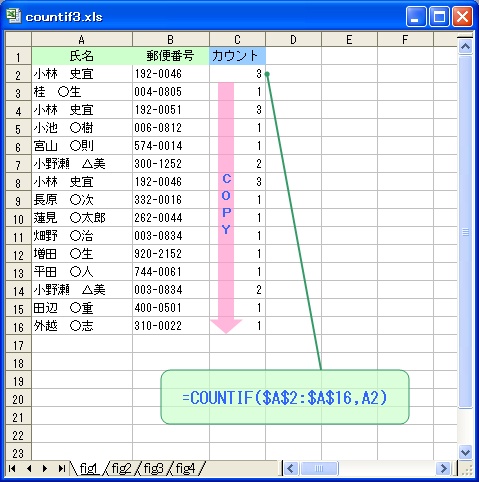Select column E header
This screenshot has height=482, width=479.
coord(349,39)
